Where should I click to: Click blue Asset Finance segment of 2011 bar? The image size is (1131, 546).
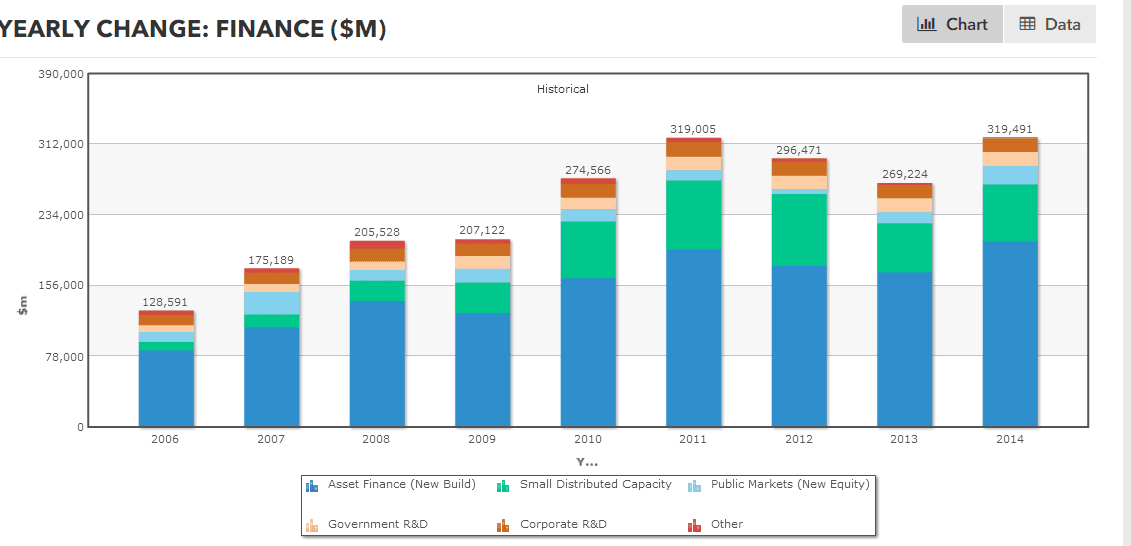693,338
